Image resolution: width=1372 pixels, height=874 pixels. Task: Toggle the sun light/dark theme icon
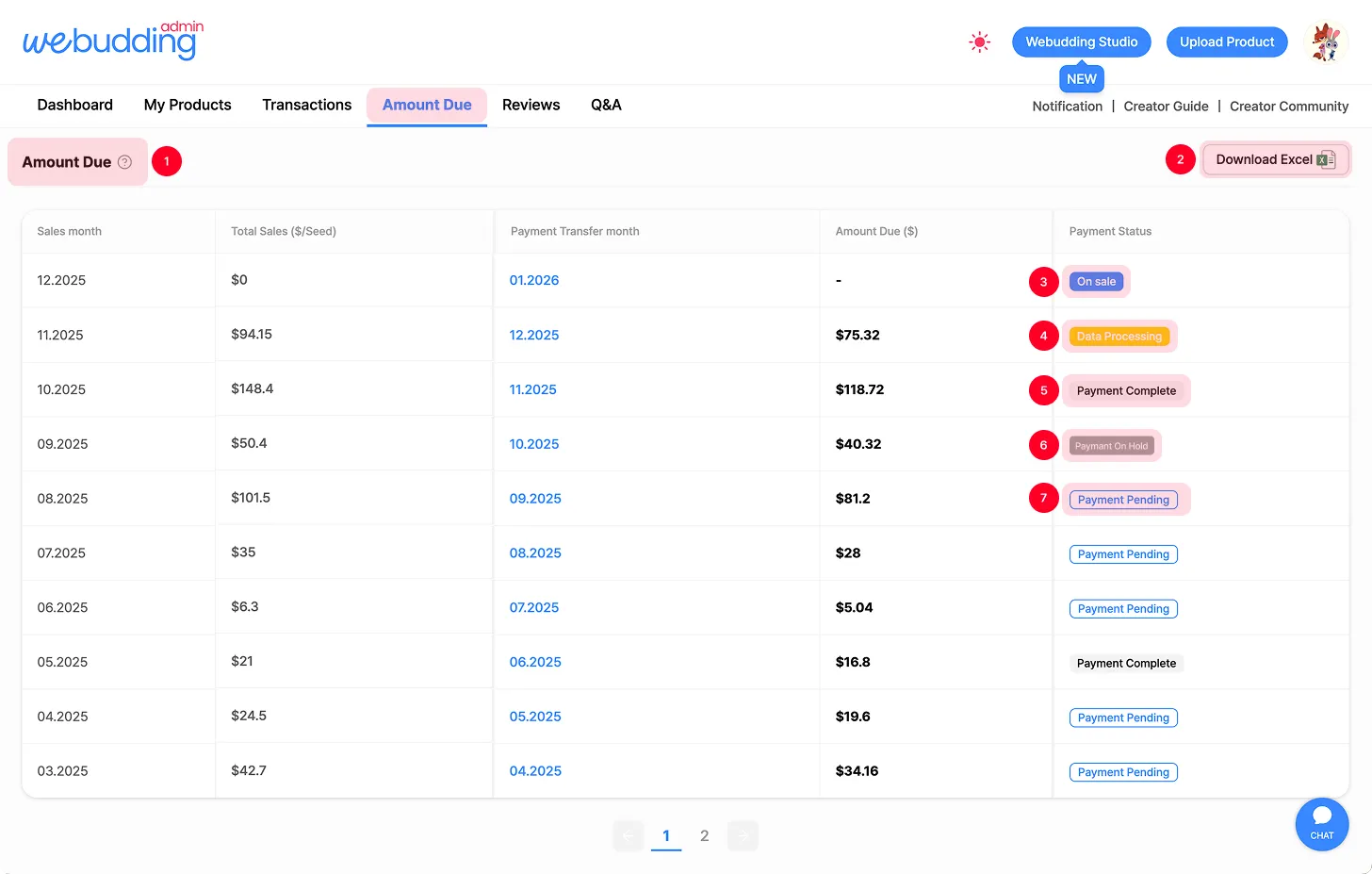[980, 42]
